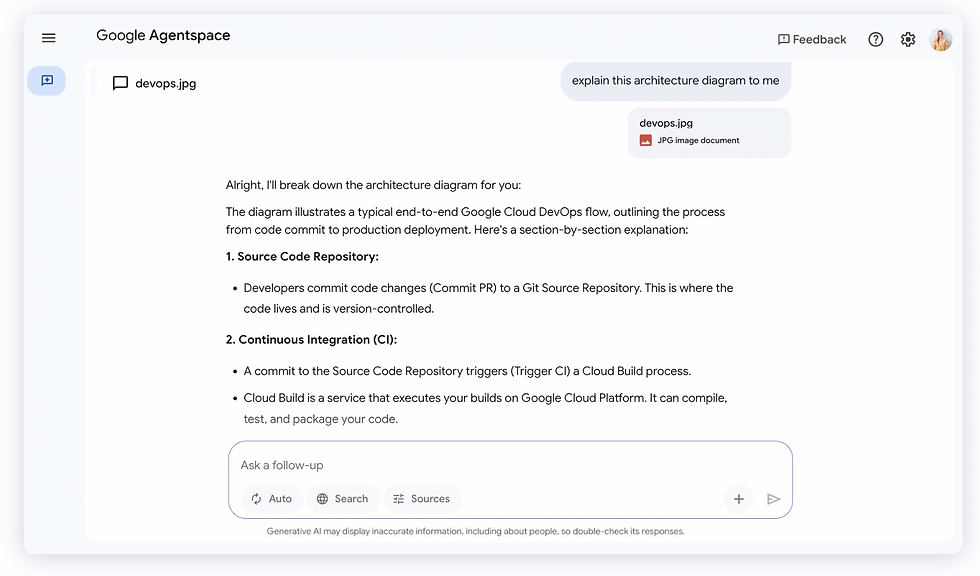Viewport: 980px width, 576px height.
Task: Open the hamburger main menu
Action: [x=49, y=38]
